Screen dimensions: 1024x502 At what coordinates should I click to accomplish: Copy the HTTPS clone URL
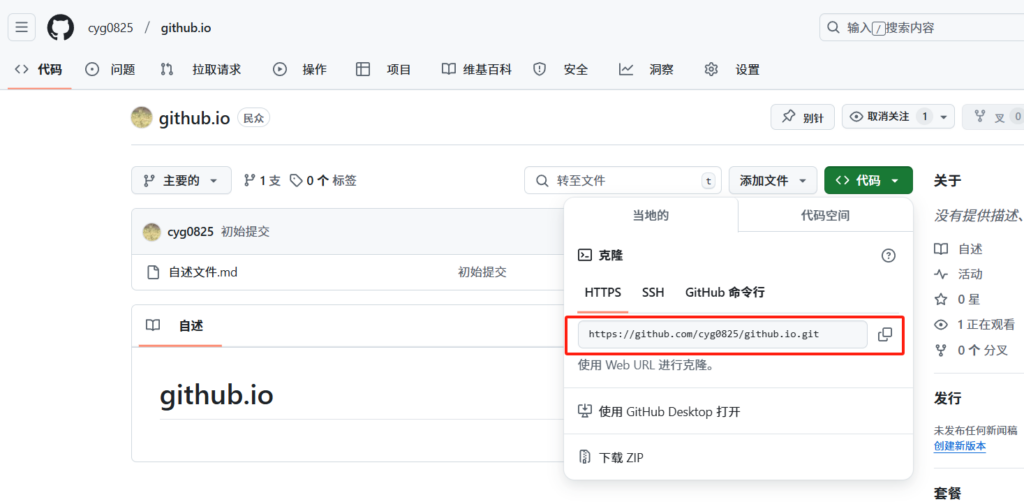point(884,334)
